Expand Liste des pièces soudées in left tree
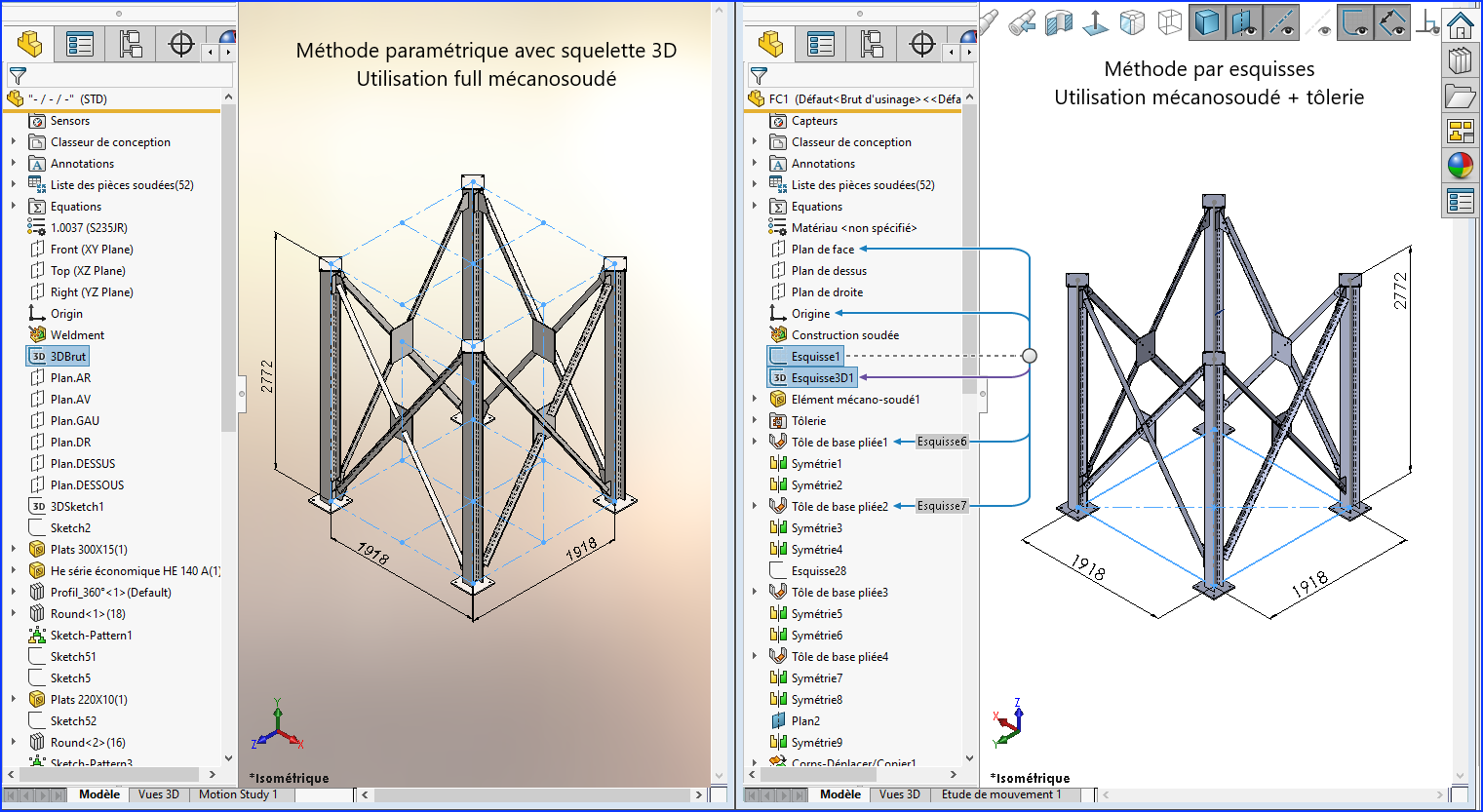Screen dimensions: 1483x812 click(14, 185)
